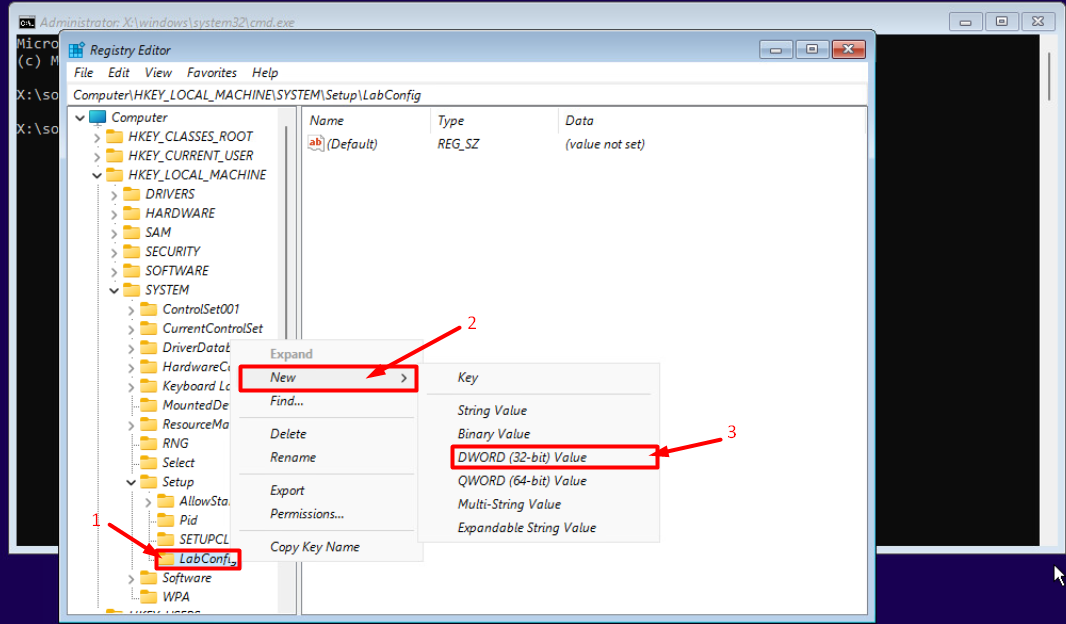Collapse the SYSTEM key
The height and width of the screenshot is (624, 1066).
click(x=114, y=290)
